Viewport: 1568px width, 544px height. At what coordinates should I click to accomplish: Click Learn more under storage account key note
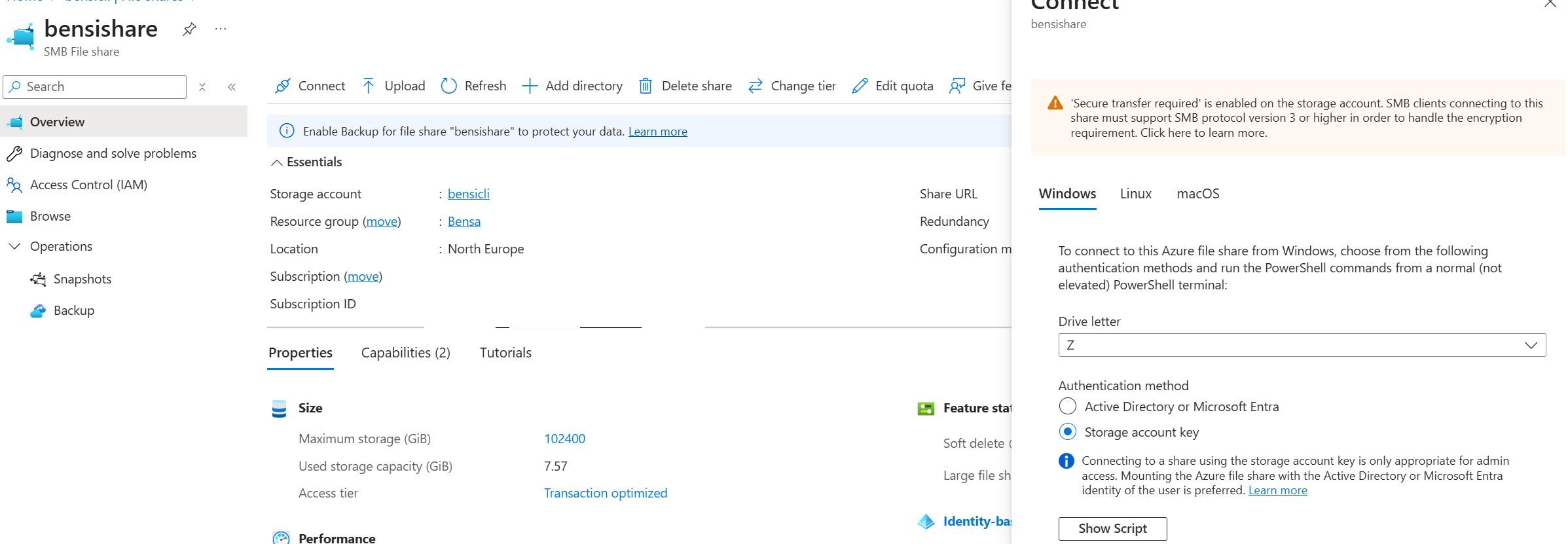(x=1278, y=490)
